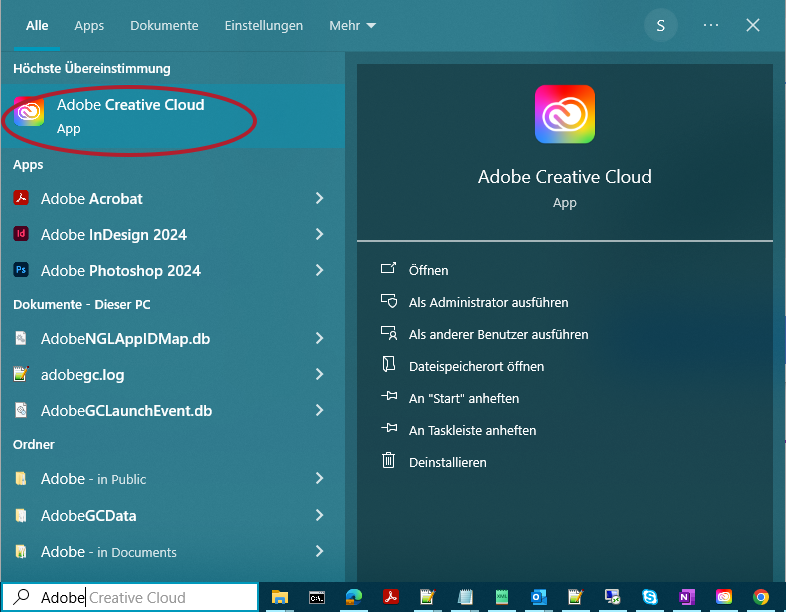Click Als Administrator ausführen
The image size is (786, 612).
[x=488, y=302]
